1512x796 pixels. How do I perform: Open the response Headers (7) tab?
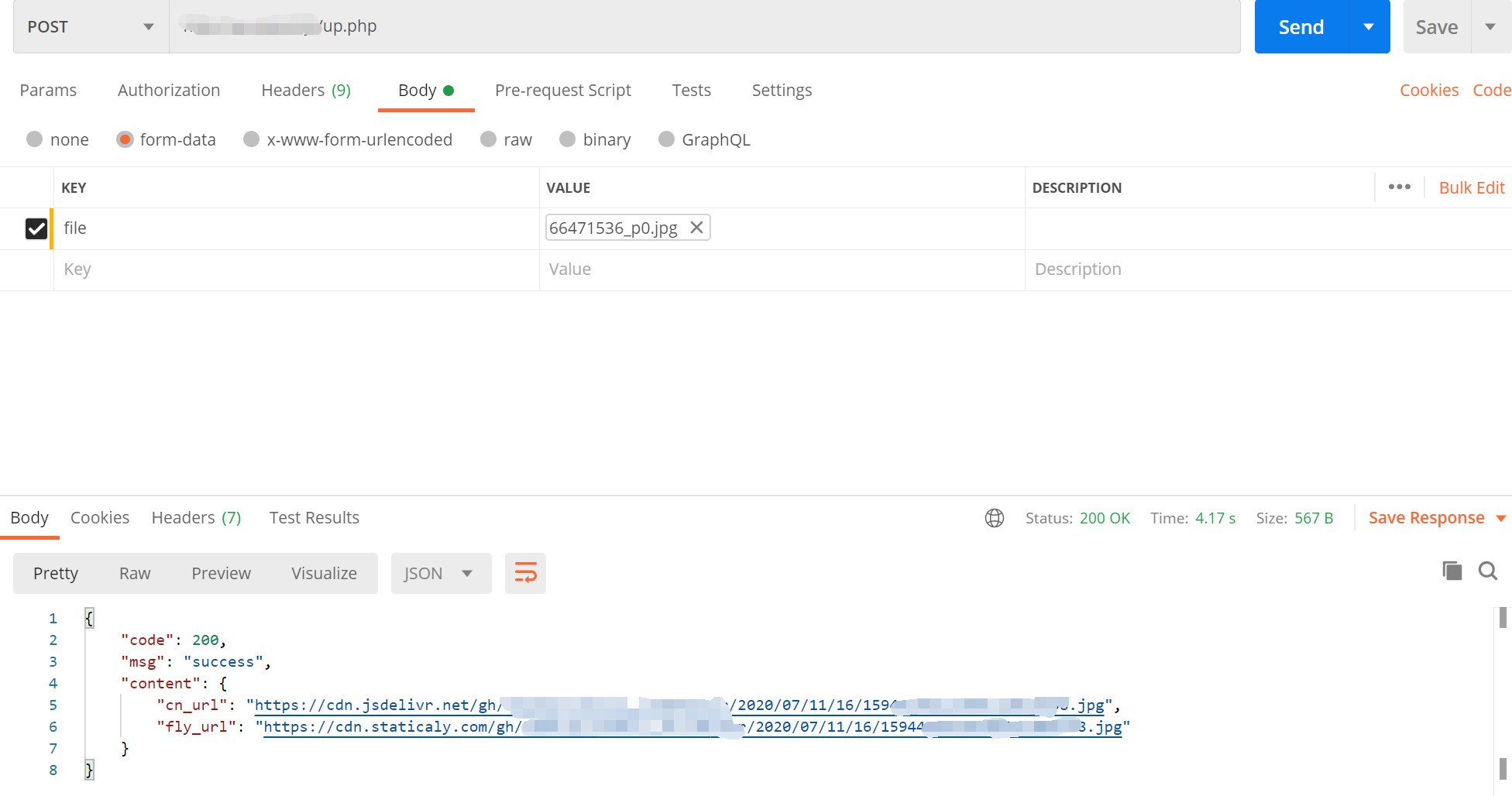point(196,517)
